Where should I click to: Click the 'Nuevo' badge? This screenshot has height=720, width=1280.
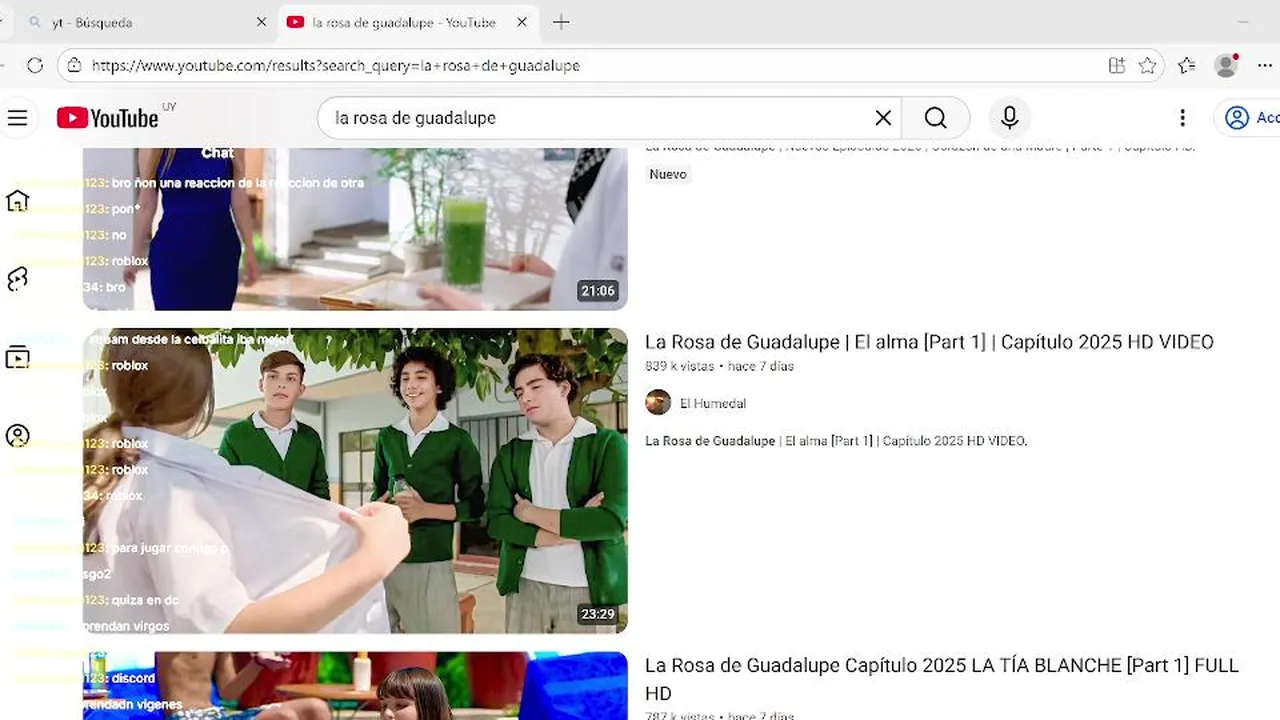coord(668,174)
